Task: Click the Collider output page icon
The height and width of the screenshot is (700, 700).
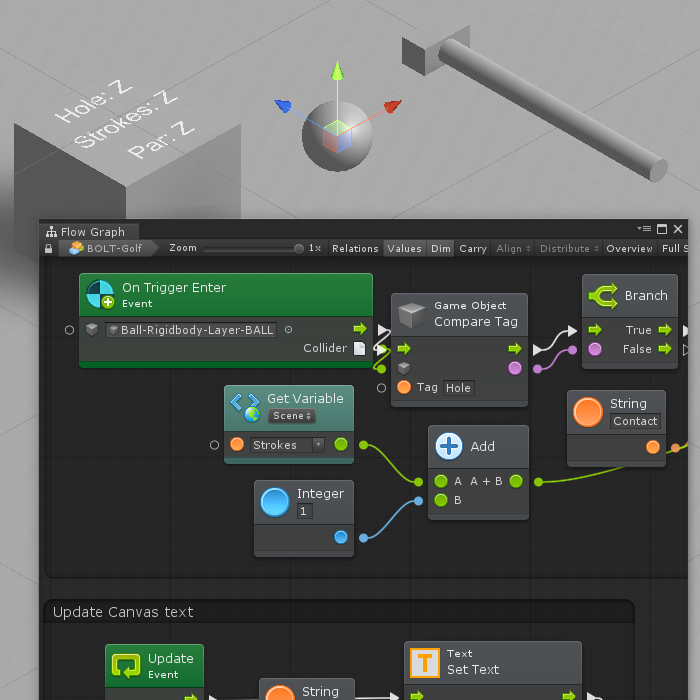Action: [359, 348]
